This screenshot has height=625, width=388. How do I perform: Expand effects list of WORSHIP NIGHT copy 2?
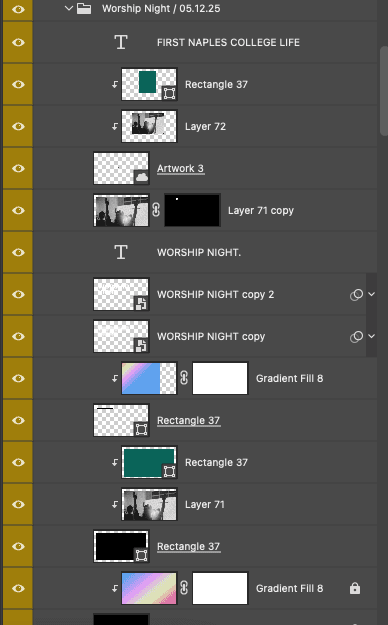(x=371, y=294)
